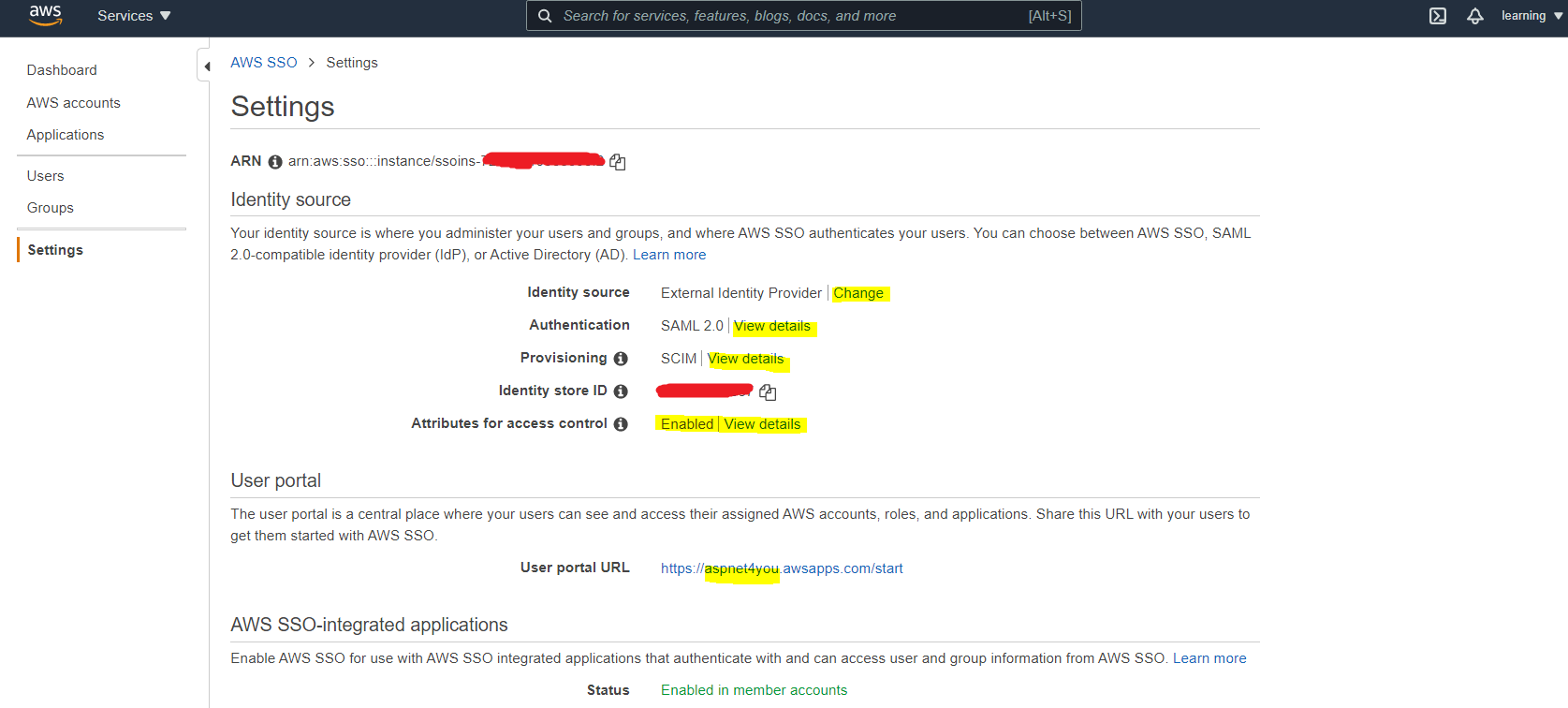The width and height of the screenshot is (1568, 708).
Task: Click the 'SAML 2.0' value text
Action: click(692, 326)
